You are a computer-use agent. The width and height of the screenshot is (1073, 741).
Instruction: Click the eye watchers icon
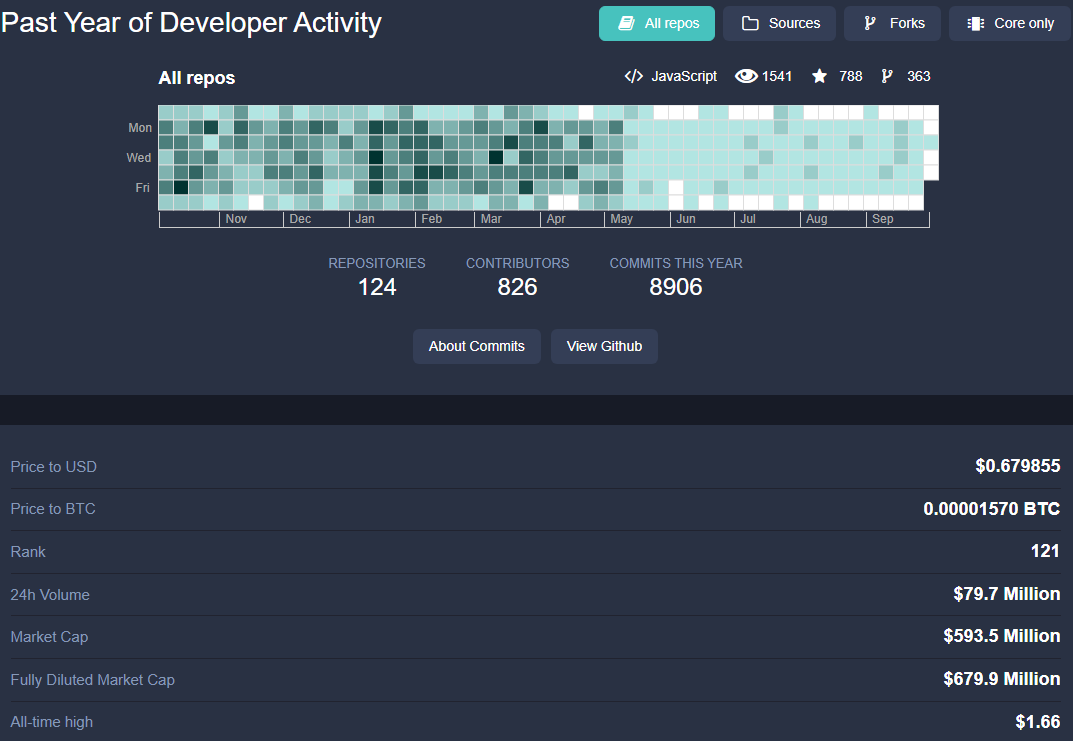pyautogui.click(x=746, y=76)
